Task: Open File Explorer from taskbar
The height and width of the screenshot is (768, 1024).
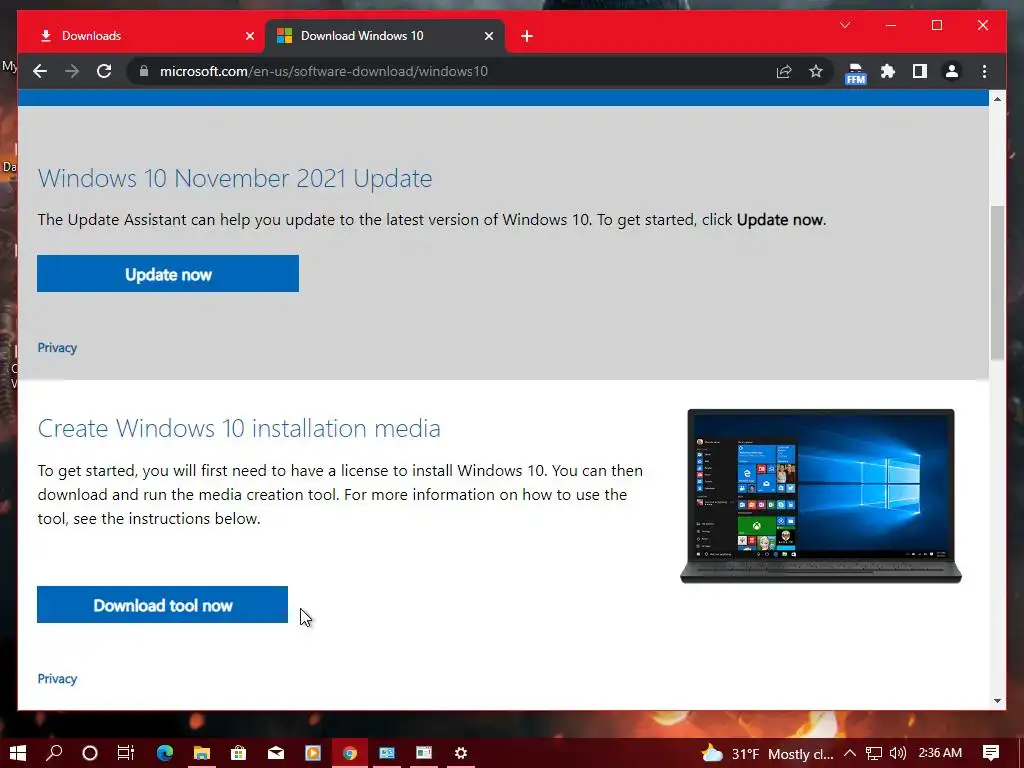Action: click(x=202, y=753)
